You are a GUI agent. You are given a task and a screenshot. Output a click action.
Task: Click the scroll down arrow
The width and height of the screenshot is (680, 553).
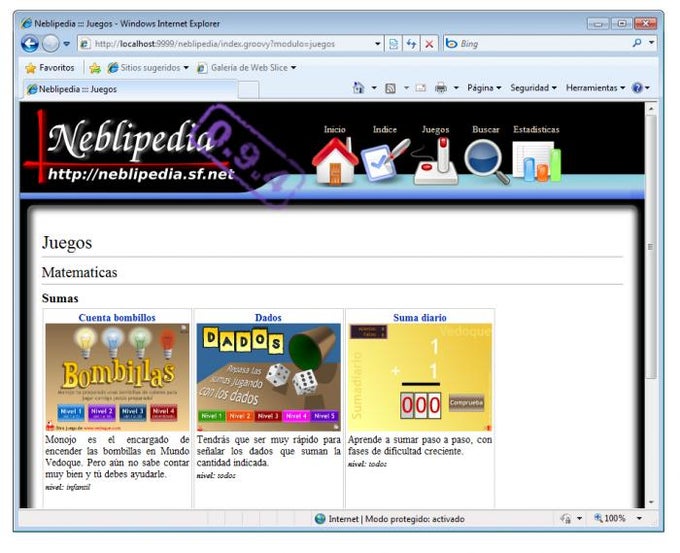651,502
